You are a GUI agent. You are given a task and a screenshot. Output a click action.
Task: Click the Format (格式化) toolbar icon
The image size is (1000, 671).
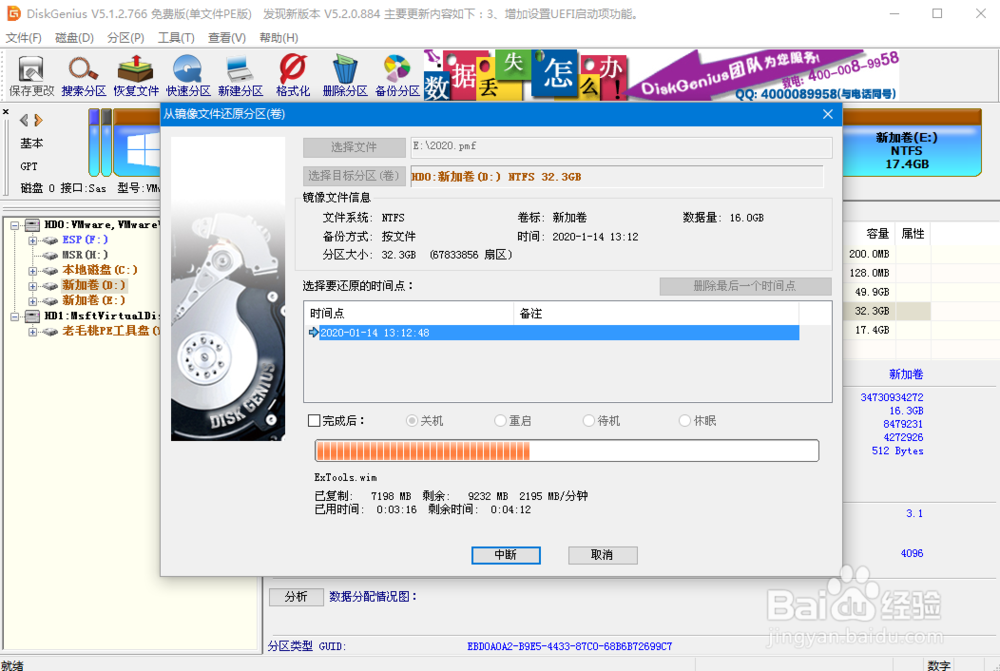pos(293,76)
